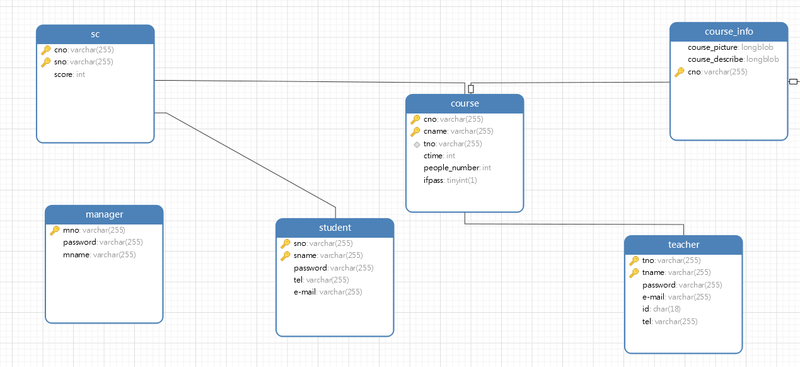The width and height of the screenshot is (800, 367).
Task: Select the sc table header
Action: pos(95,34)
